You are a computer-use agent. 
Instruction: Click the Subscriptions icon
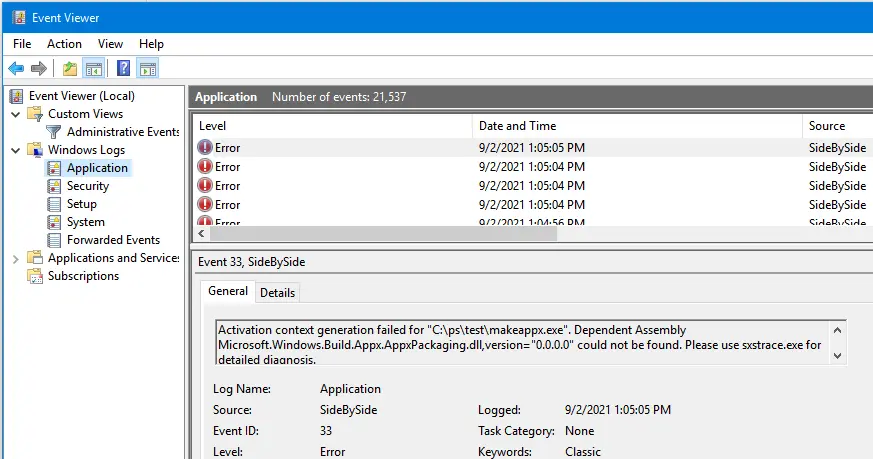click(35, 276)
